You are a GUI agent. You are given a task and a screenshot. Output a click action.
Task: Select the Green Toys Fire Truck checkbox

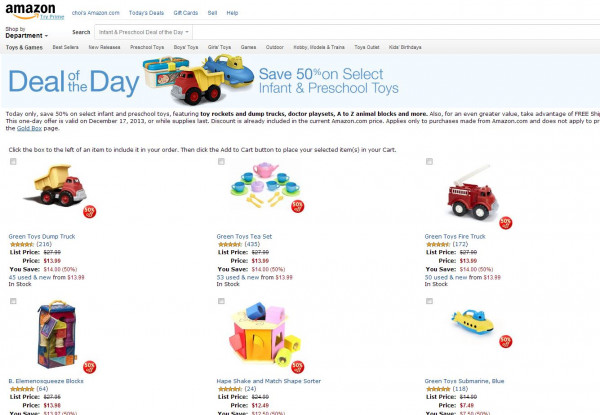[429, 161]
